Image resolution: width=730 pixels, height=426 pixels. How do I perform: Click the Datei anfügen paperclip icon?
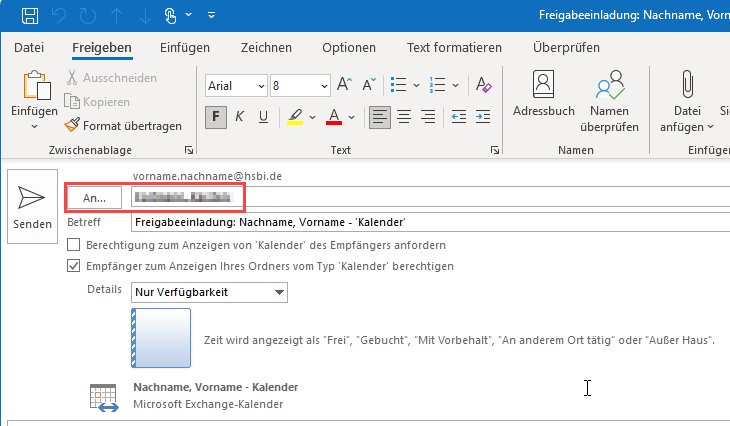coord(687,84)
